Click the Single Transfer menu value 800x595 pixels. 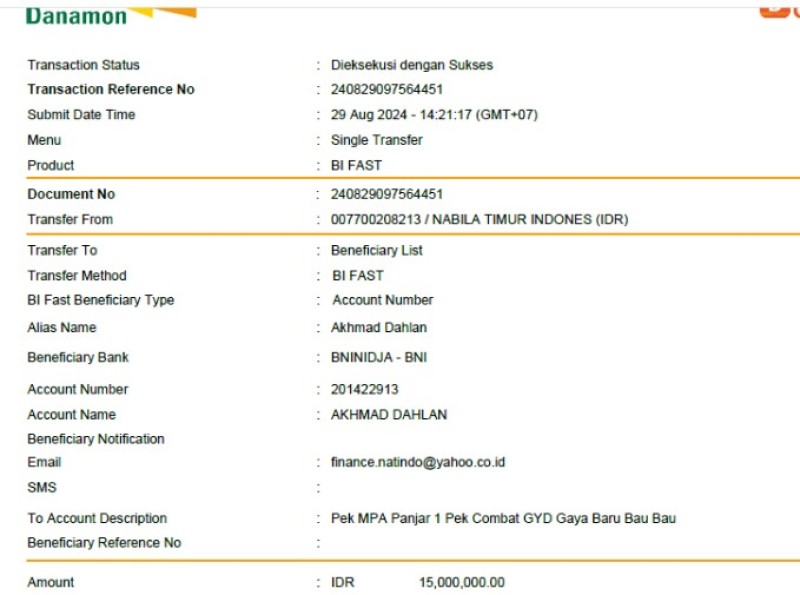click(377, 140)
